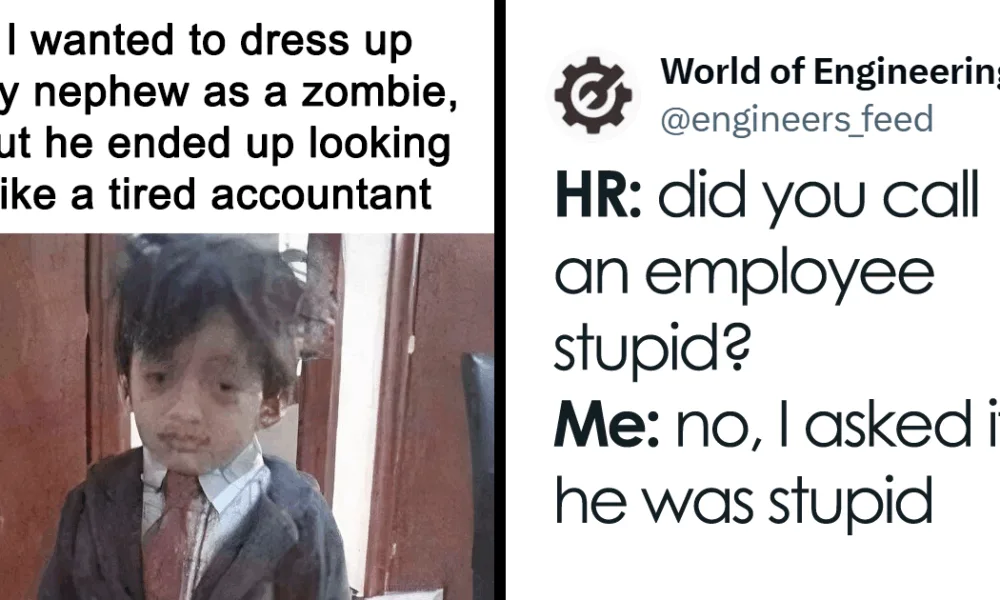This screenshot has width=1000, height=600.
Task: Open the @engineers_feed handle link
Action: (797, 119)
